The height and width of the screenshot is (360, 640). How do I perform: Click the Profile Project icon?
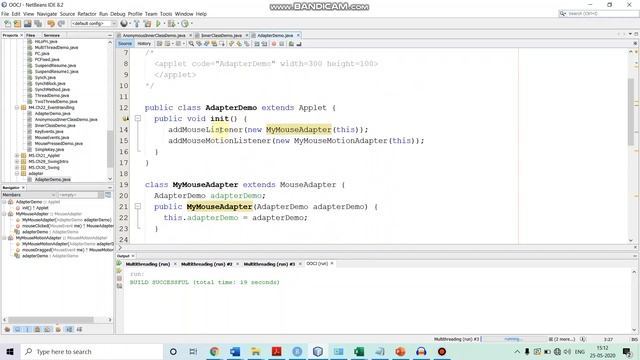click(x=185, y=24)
